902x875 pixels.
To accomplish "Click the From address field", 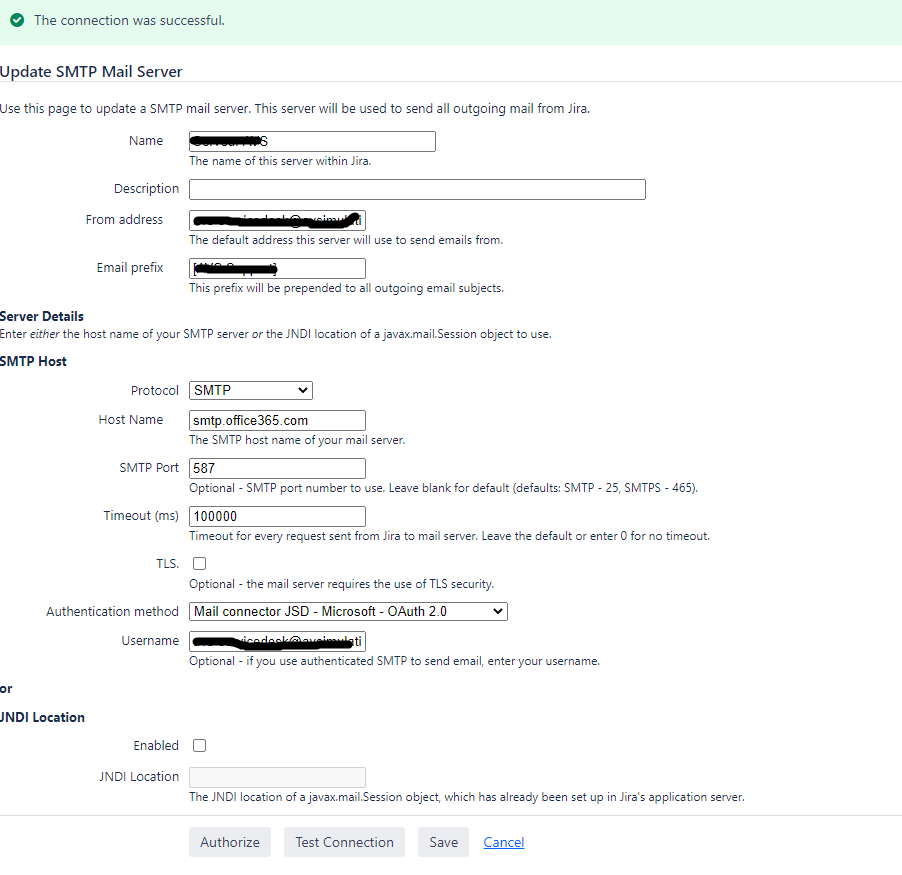I will click(277, 220).
